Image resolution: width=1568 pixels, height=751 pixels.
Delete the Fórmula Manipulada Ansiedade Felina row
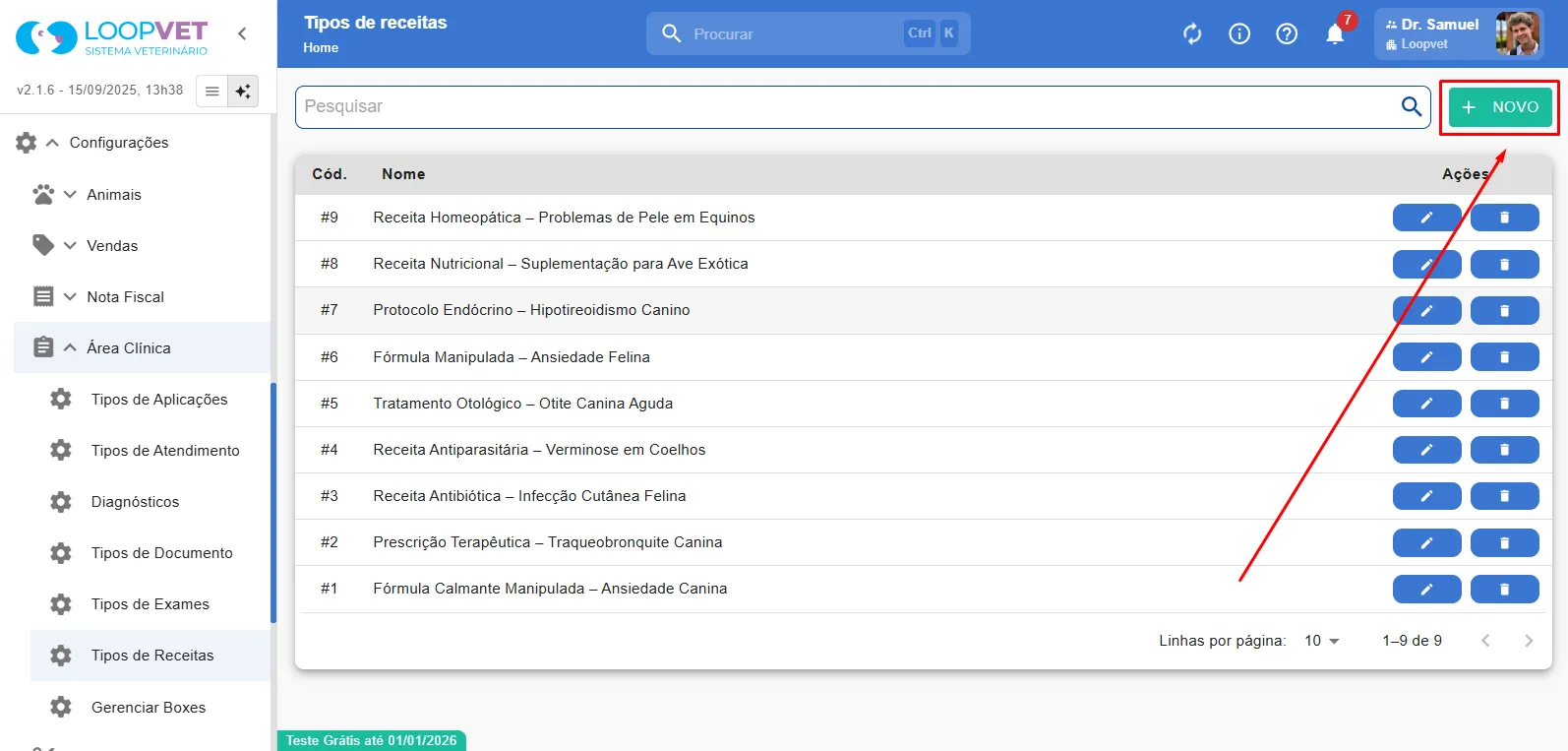1504,357
